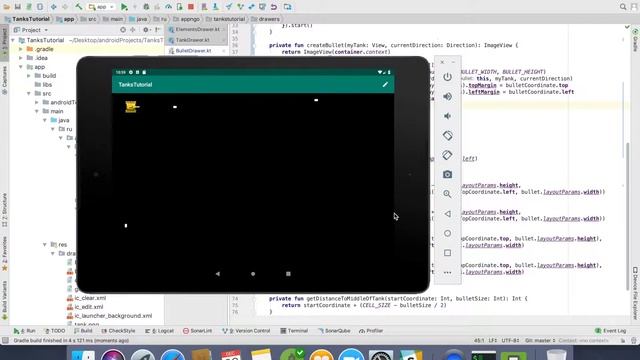Select ic_launcher_background.xml in the project tree

pyautogui.click(x=109, y=316)
